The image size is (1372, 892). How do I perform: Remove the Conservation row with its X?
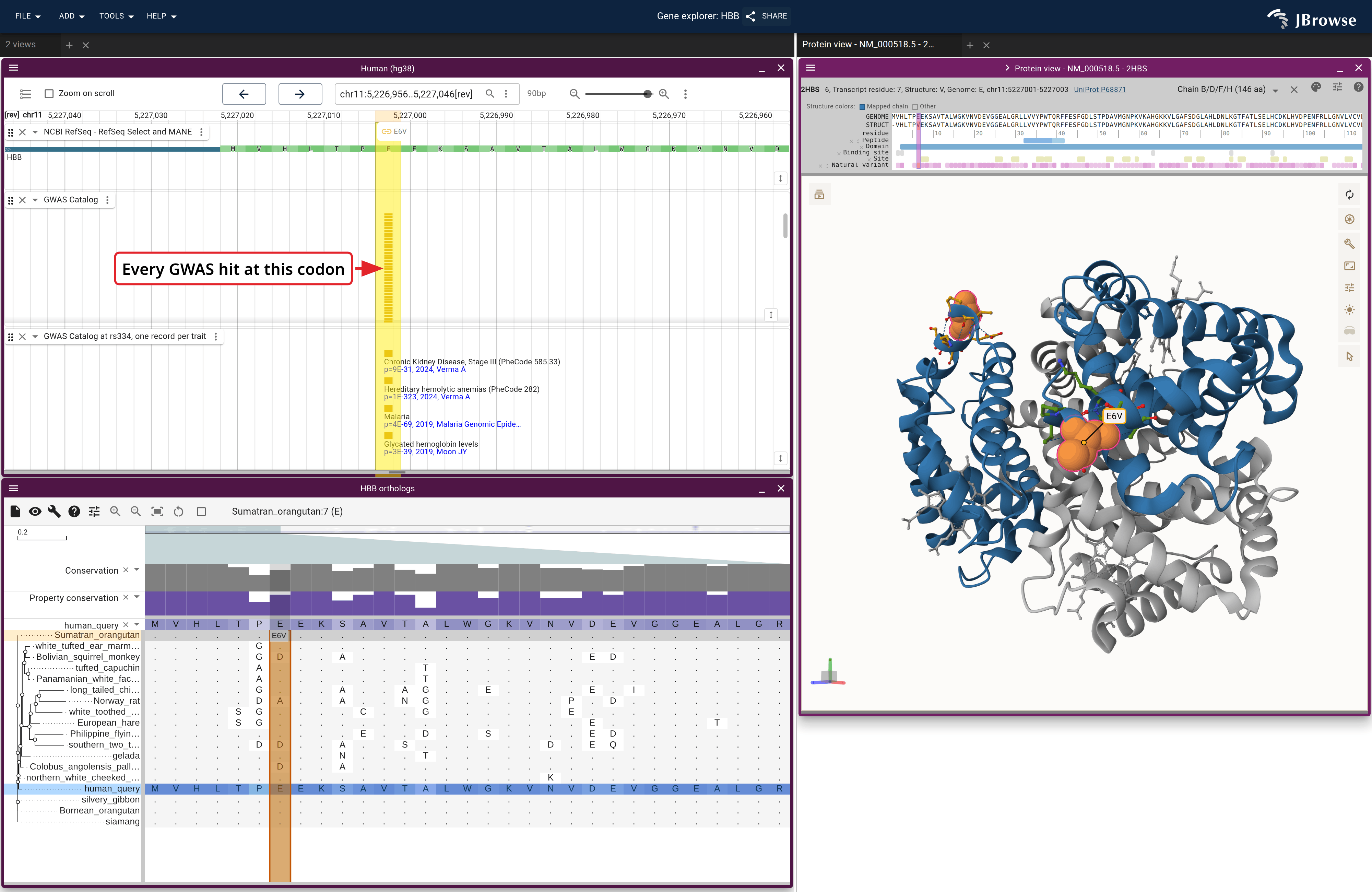point(126,570)
